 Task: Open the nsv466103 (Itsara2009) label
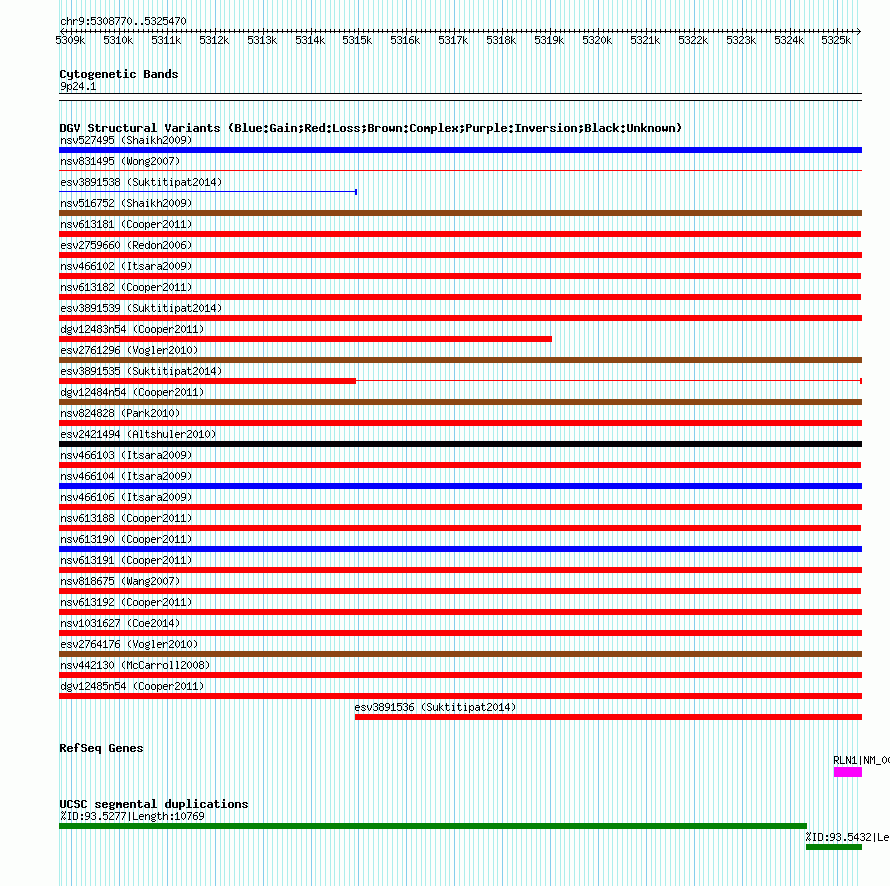point(126,455)
